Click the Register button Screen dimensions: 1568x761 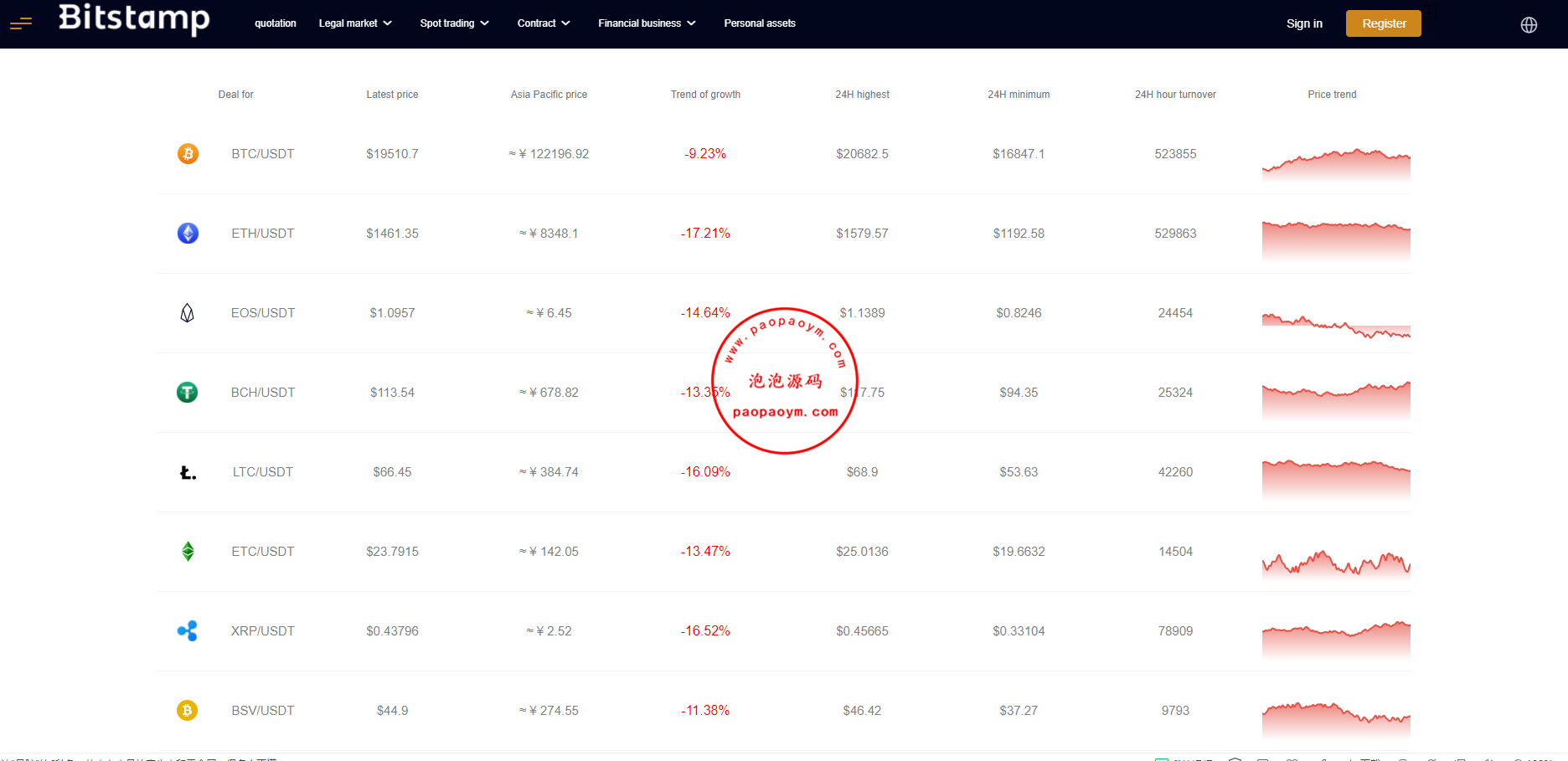[x=1384, y=23]
